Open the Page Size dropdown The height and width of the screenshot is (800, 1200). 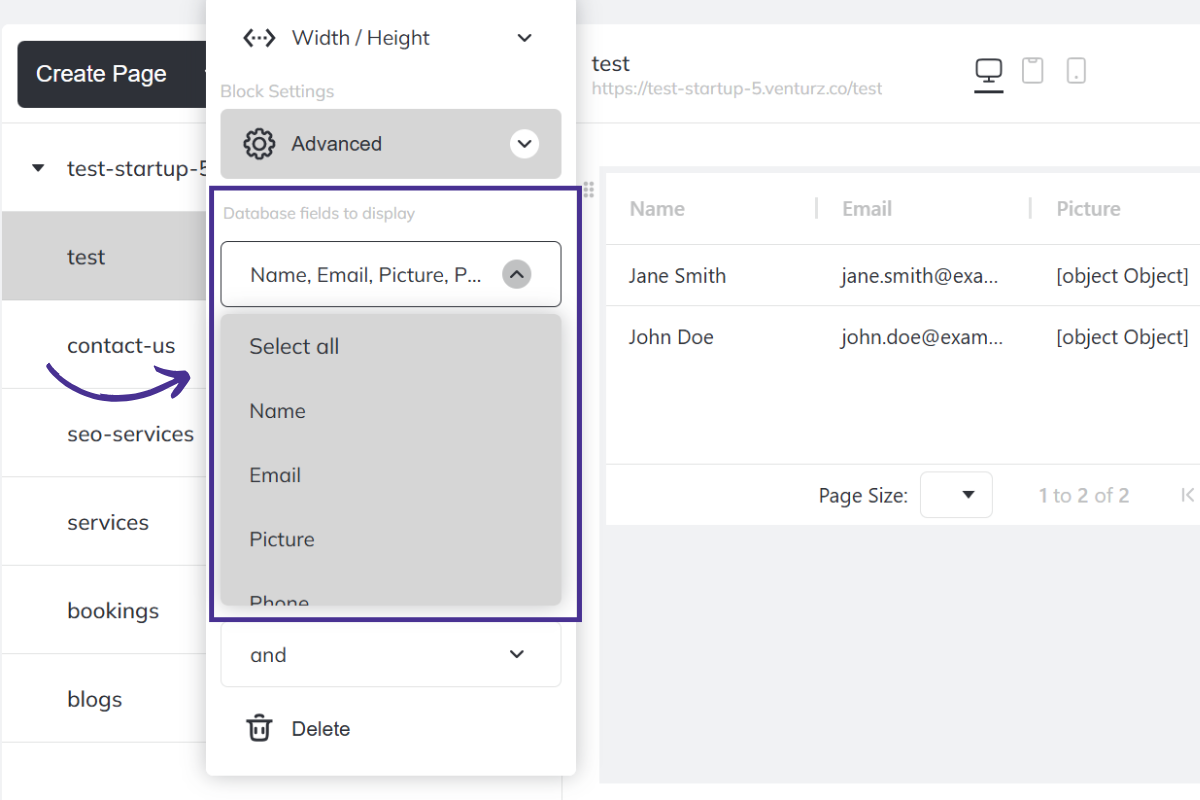[956, 495]
